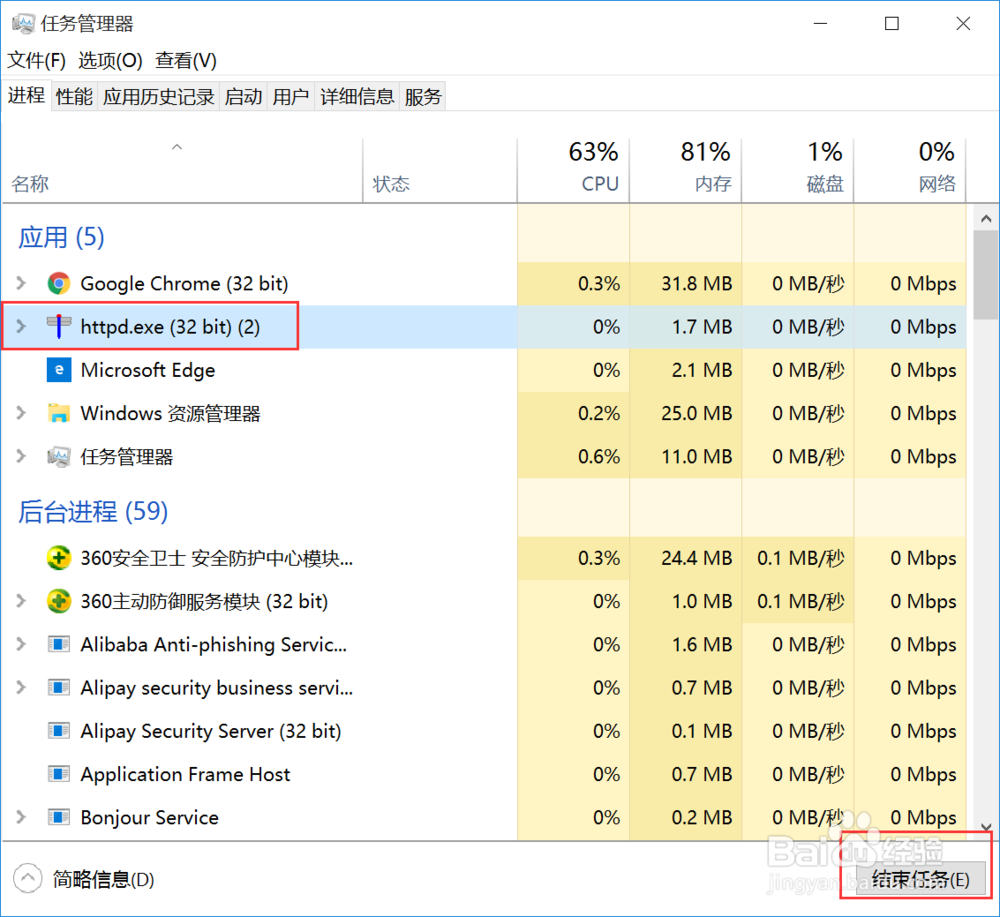Expand the Alipay security business service group

coord(21,688)
